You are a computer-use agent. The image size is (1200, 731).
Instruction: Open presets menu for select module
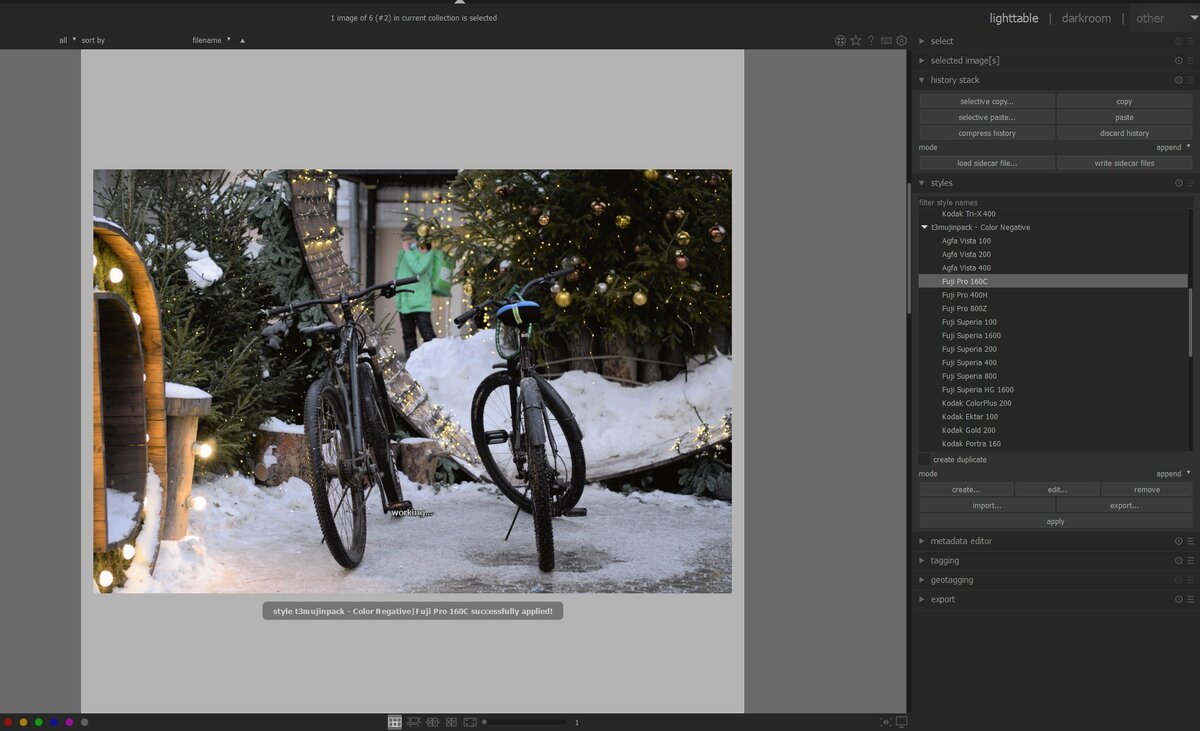[1190, 41]
